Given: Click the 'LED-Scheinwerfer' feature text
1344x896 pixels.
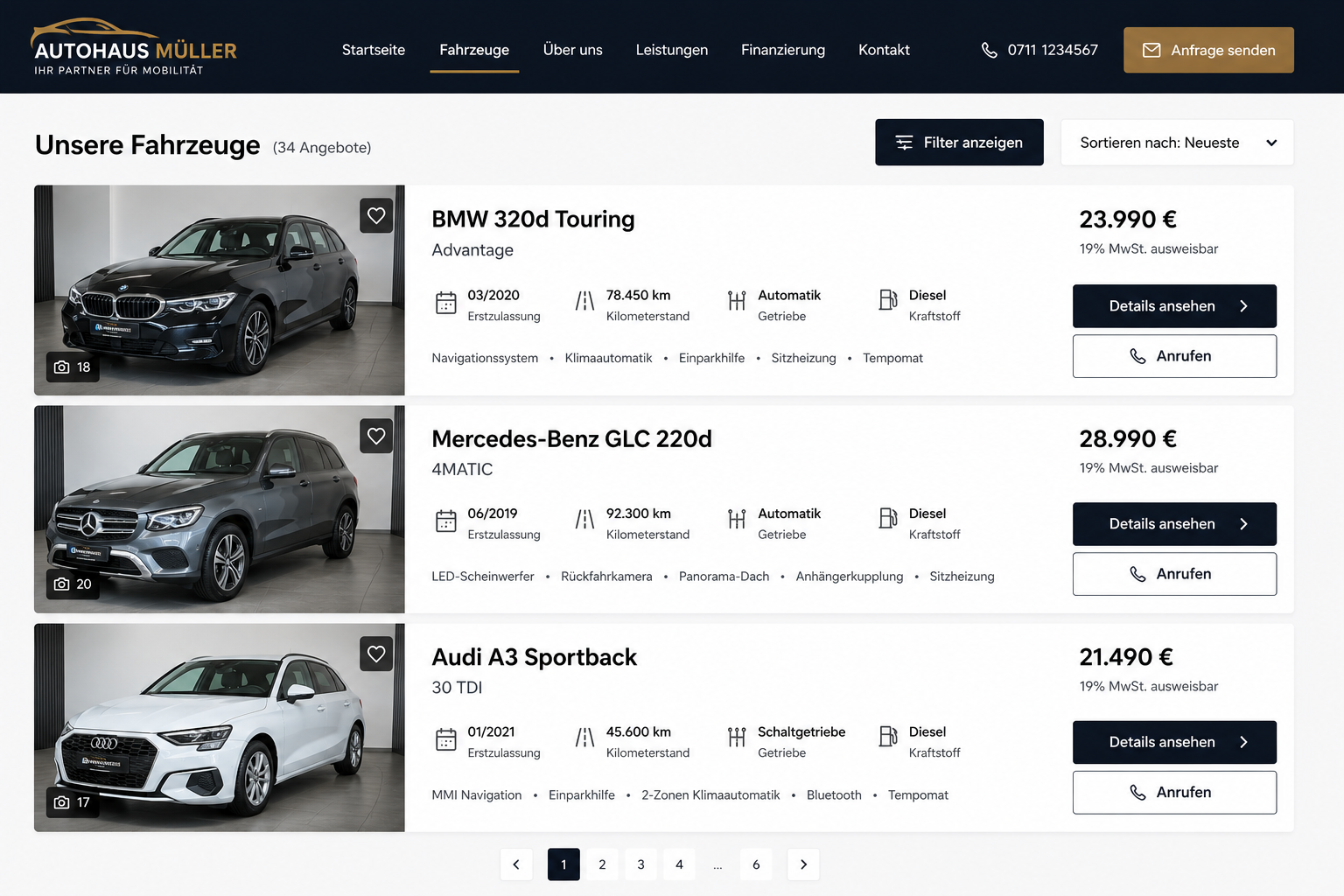Looking at the screenshot, I should [483, 577].
